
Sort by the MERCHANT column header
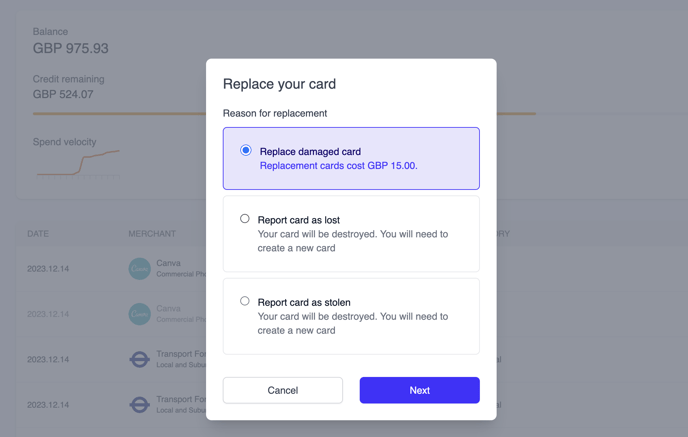152,234
